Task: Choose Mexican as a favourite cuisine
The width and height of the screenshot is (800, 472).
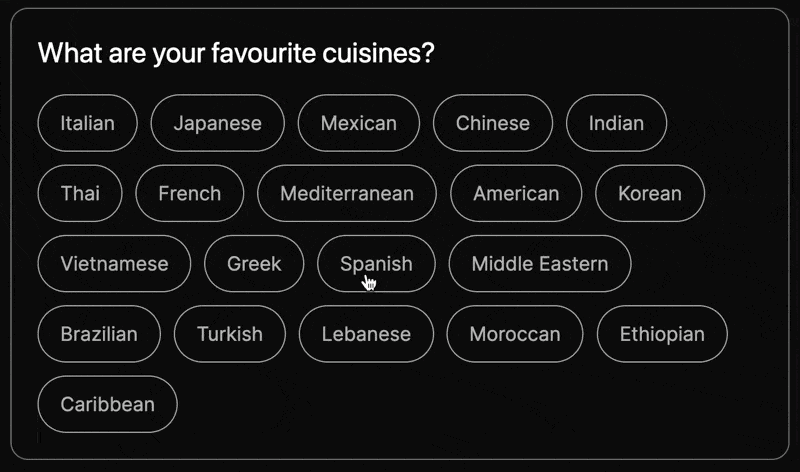Action: pyautogui.click(x=358, y=123)
